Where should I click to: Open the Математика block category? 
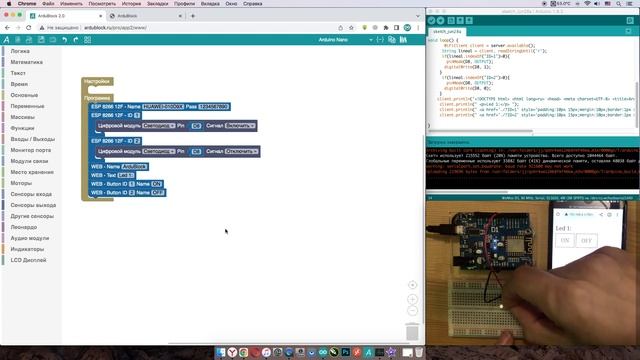click(27, 62)
